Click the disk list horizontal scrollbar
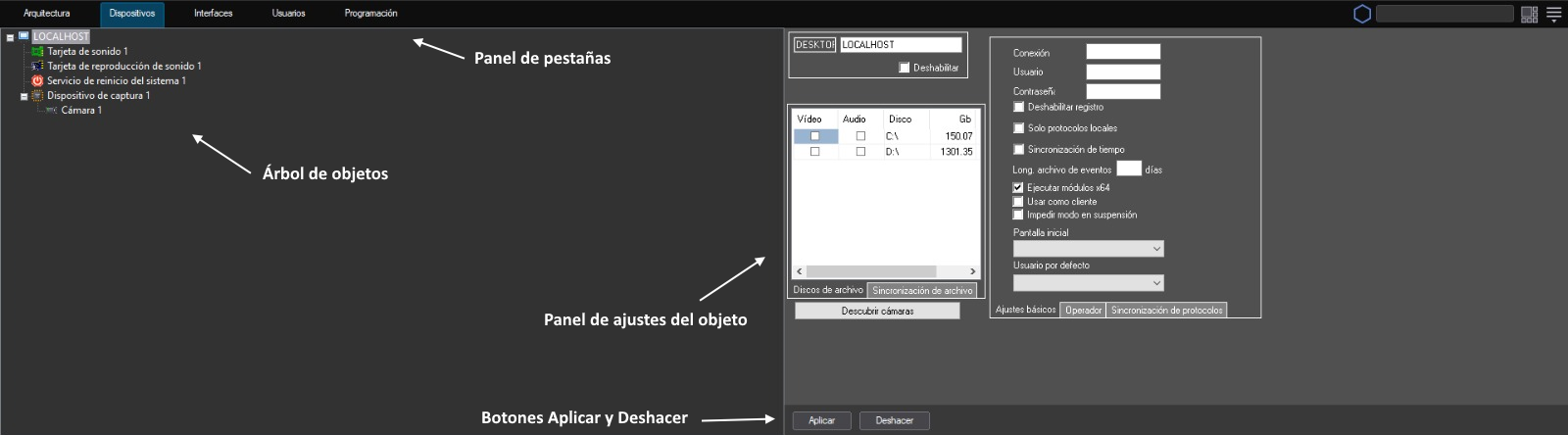 click(870, 271)
